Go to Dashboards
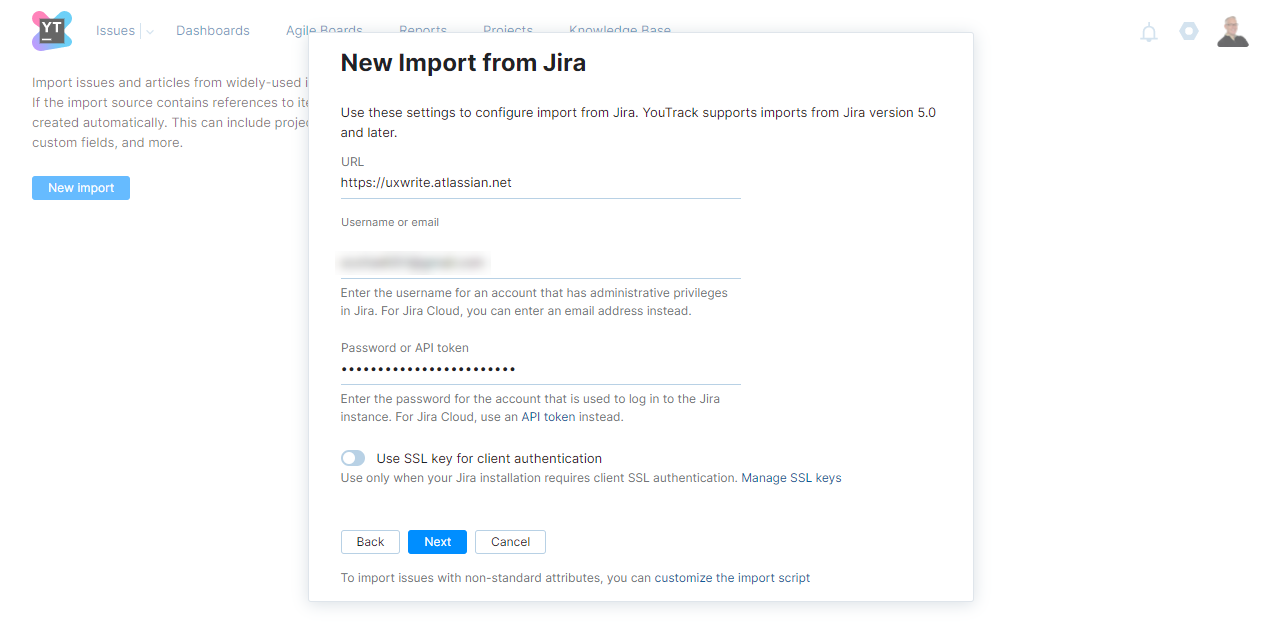This screenshot has width=1281, height=637. tap(213, 31)
